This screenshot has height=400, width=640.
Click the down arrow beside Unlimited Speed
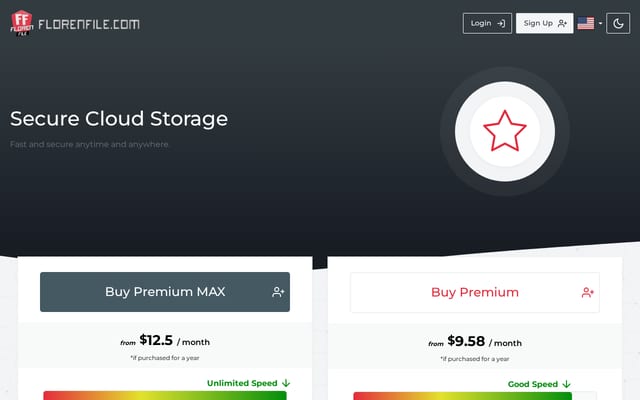click(286, 383)
